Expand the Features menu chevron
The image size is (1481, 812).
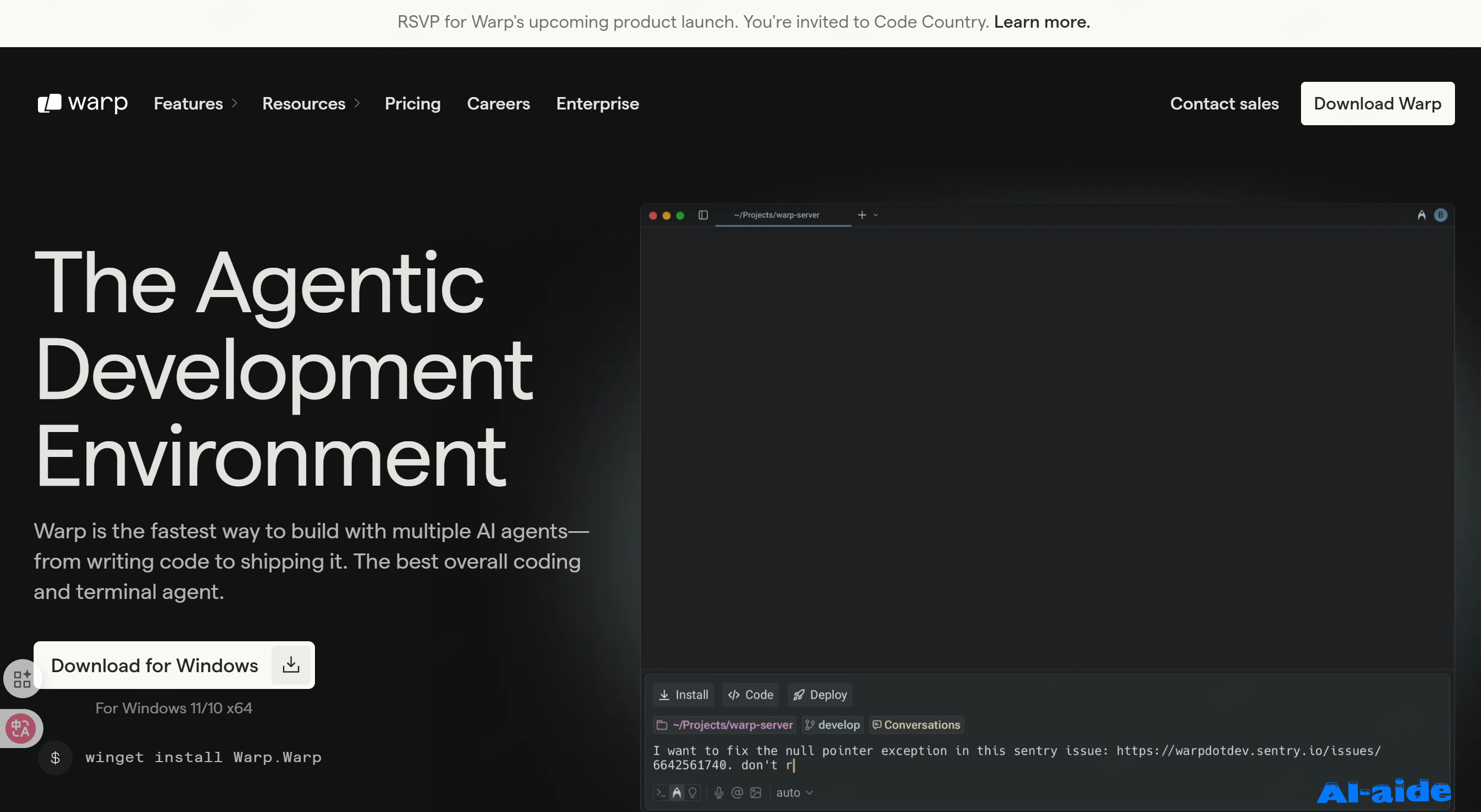click(235, 104)
